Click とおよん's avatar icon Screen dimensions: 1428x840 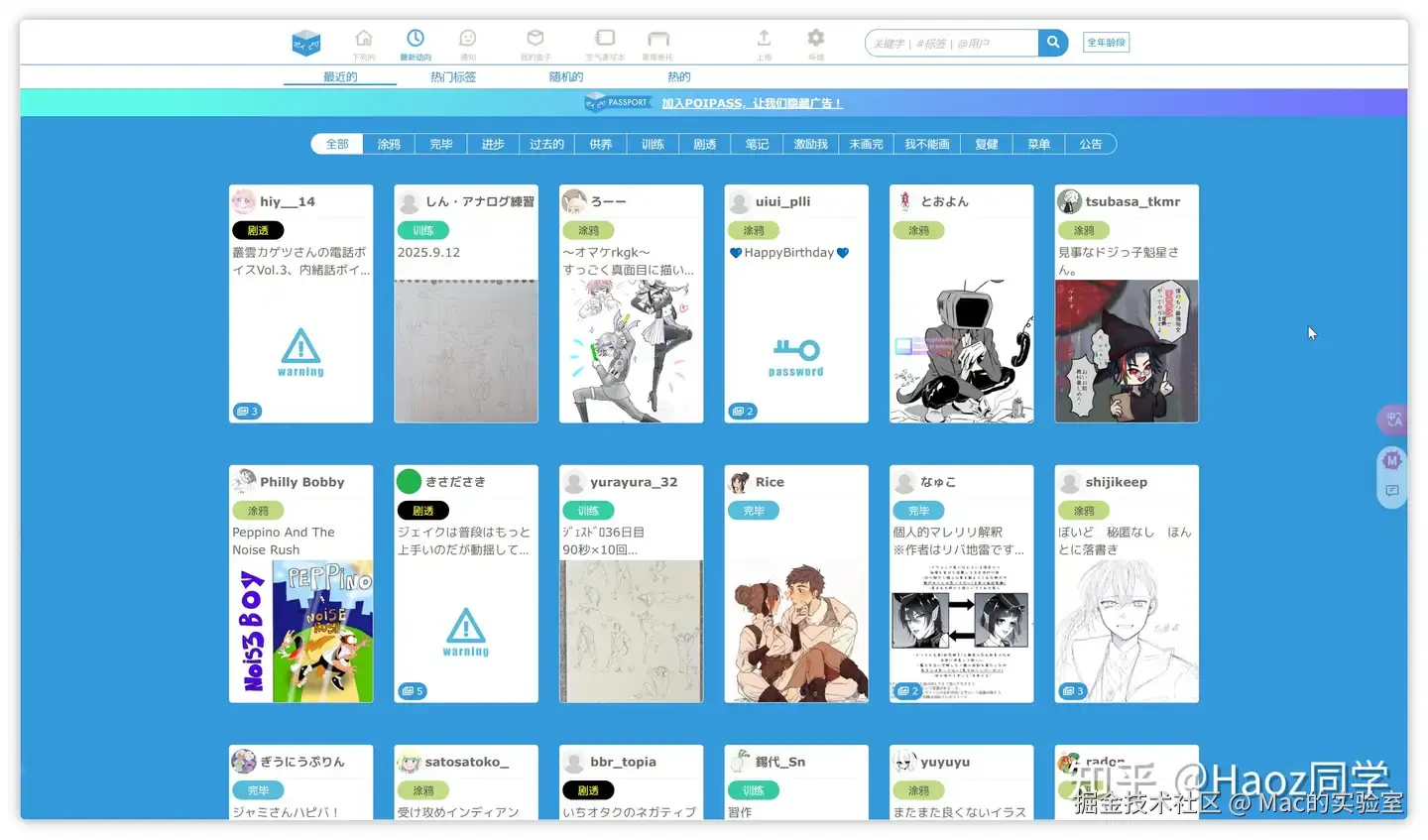(x=904, y=201)
